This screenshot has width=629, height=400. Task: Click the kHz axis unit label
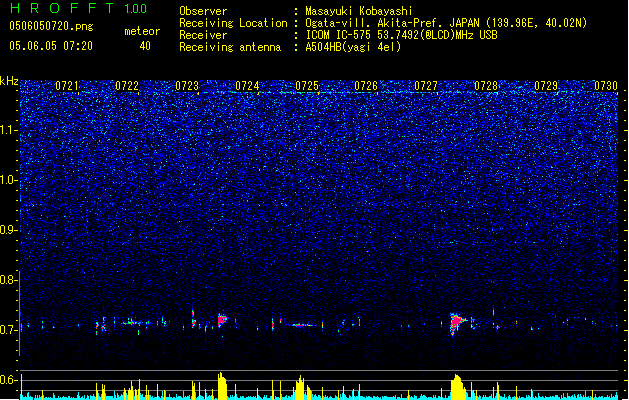click(9, 81)
